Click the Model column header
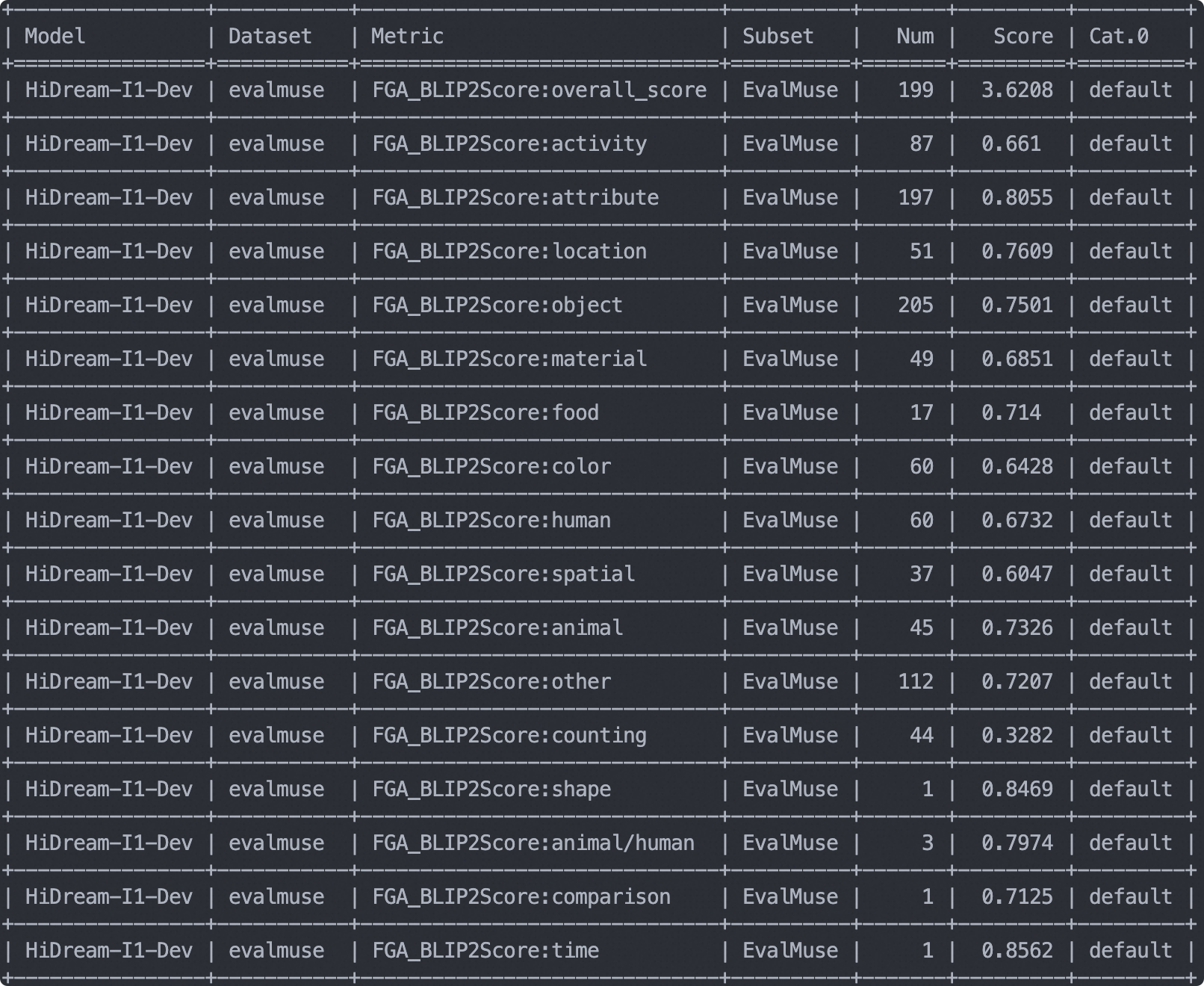Screen dimensions: 1204x986 tap(55, 36)
